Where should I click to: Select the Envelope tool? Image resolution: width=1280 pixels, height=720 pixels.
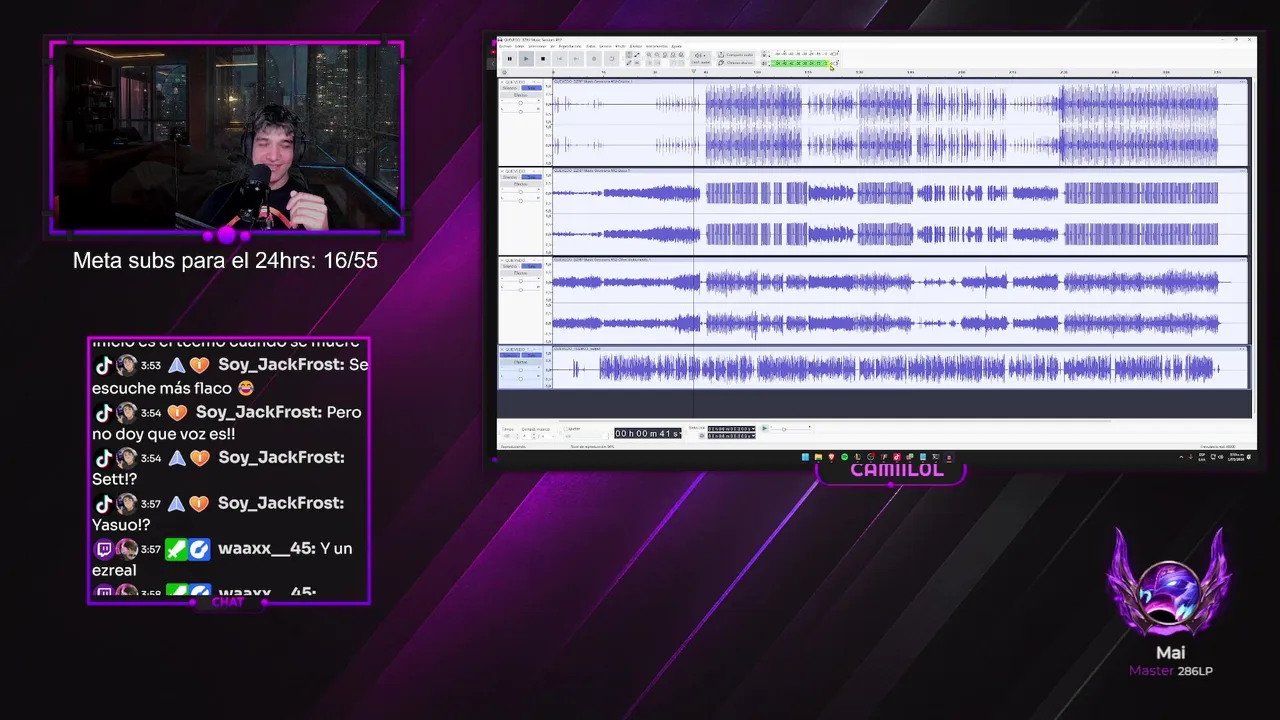tap(637, 55)
